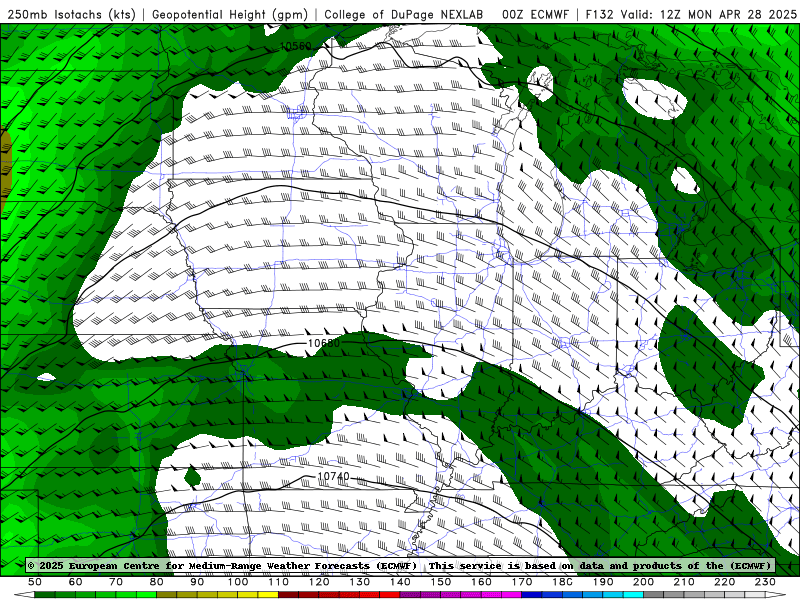Click the 210 value on the color scale

tap(684, 582)
